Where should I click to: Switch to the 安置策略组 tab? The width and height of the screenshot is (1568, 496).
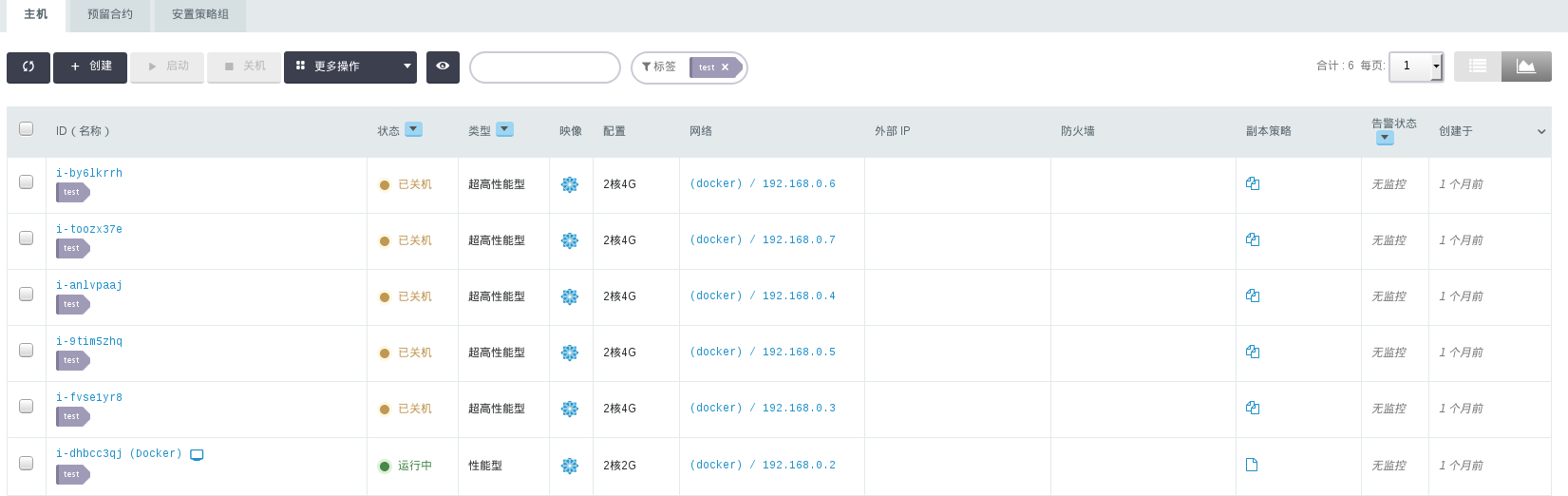(x=200, y=15)
